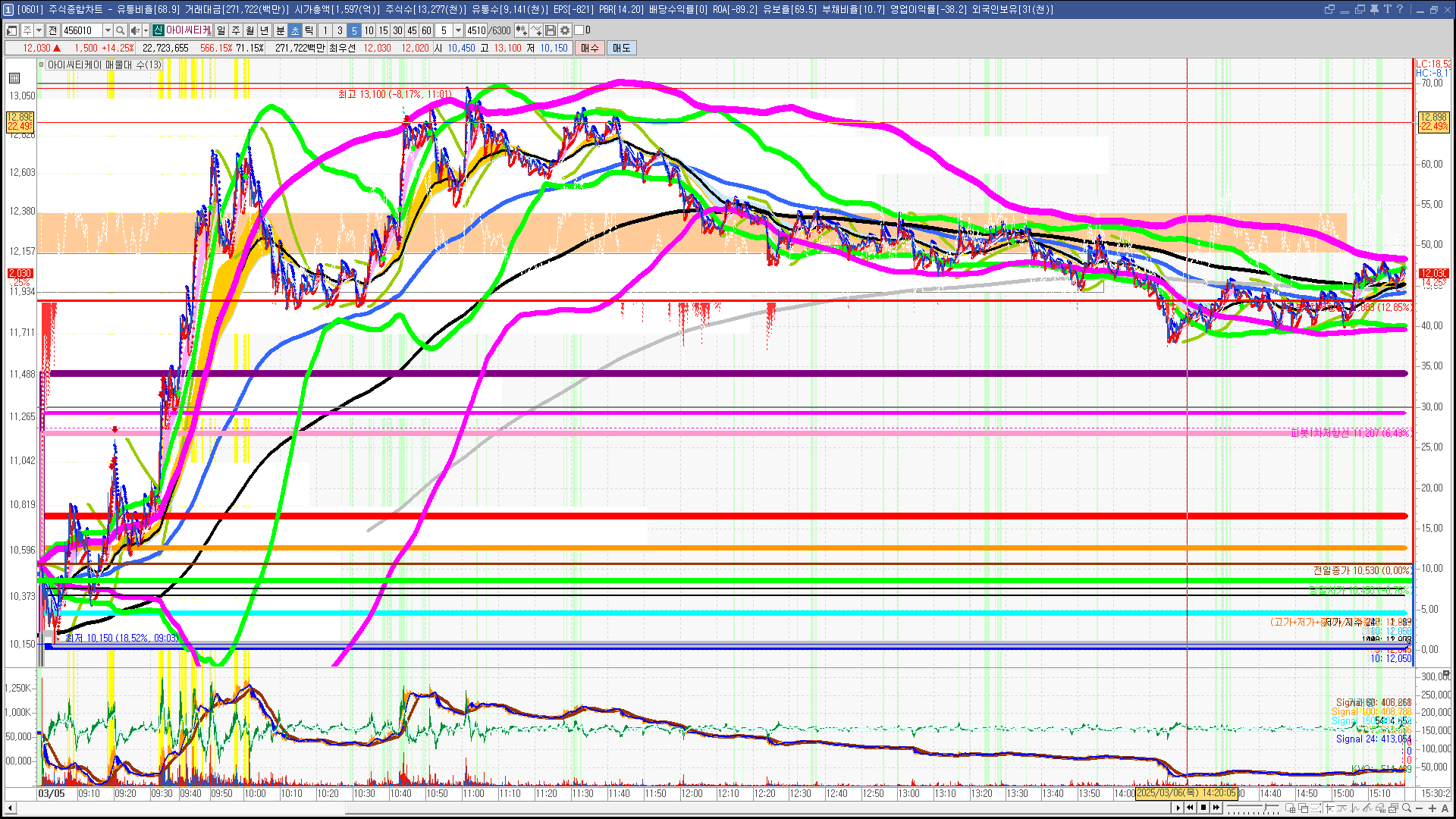Expand the interval value 5 dropdown
Screen dimensions: 1456x819
[458, 30]
